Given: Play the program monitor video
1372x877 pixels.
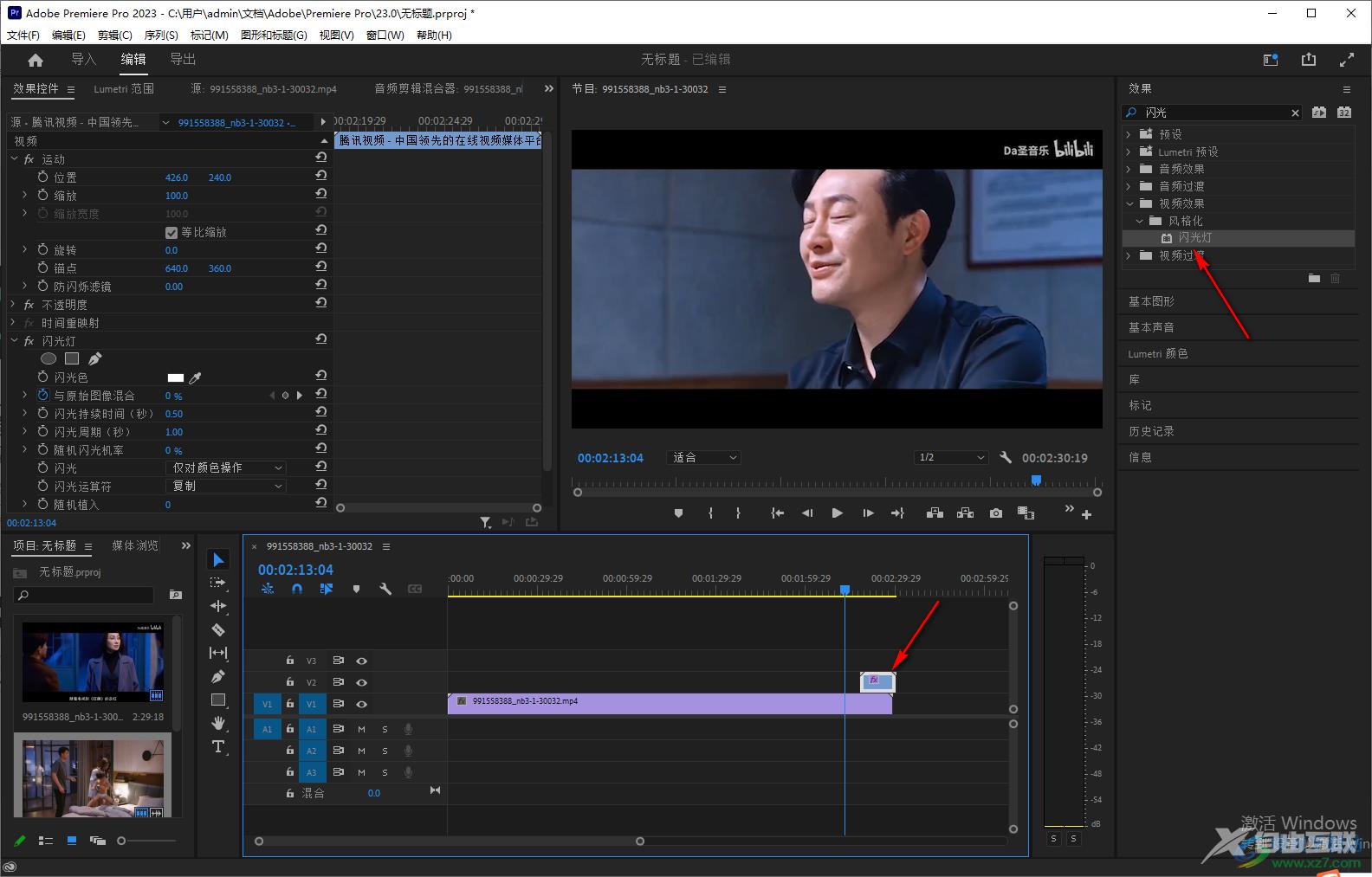Looking at the screenshot, I should tap(837, 513).
